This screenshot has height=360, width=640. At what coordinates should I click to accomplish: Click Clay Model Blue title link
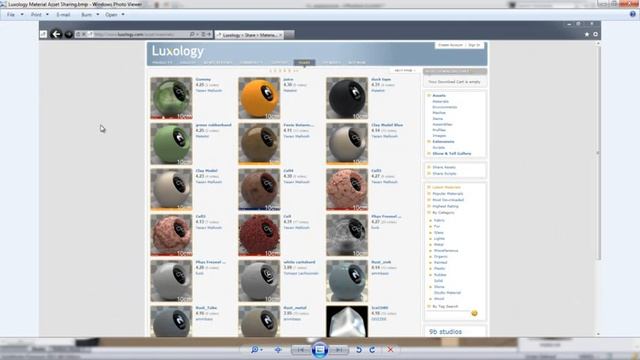387,125
